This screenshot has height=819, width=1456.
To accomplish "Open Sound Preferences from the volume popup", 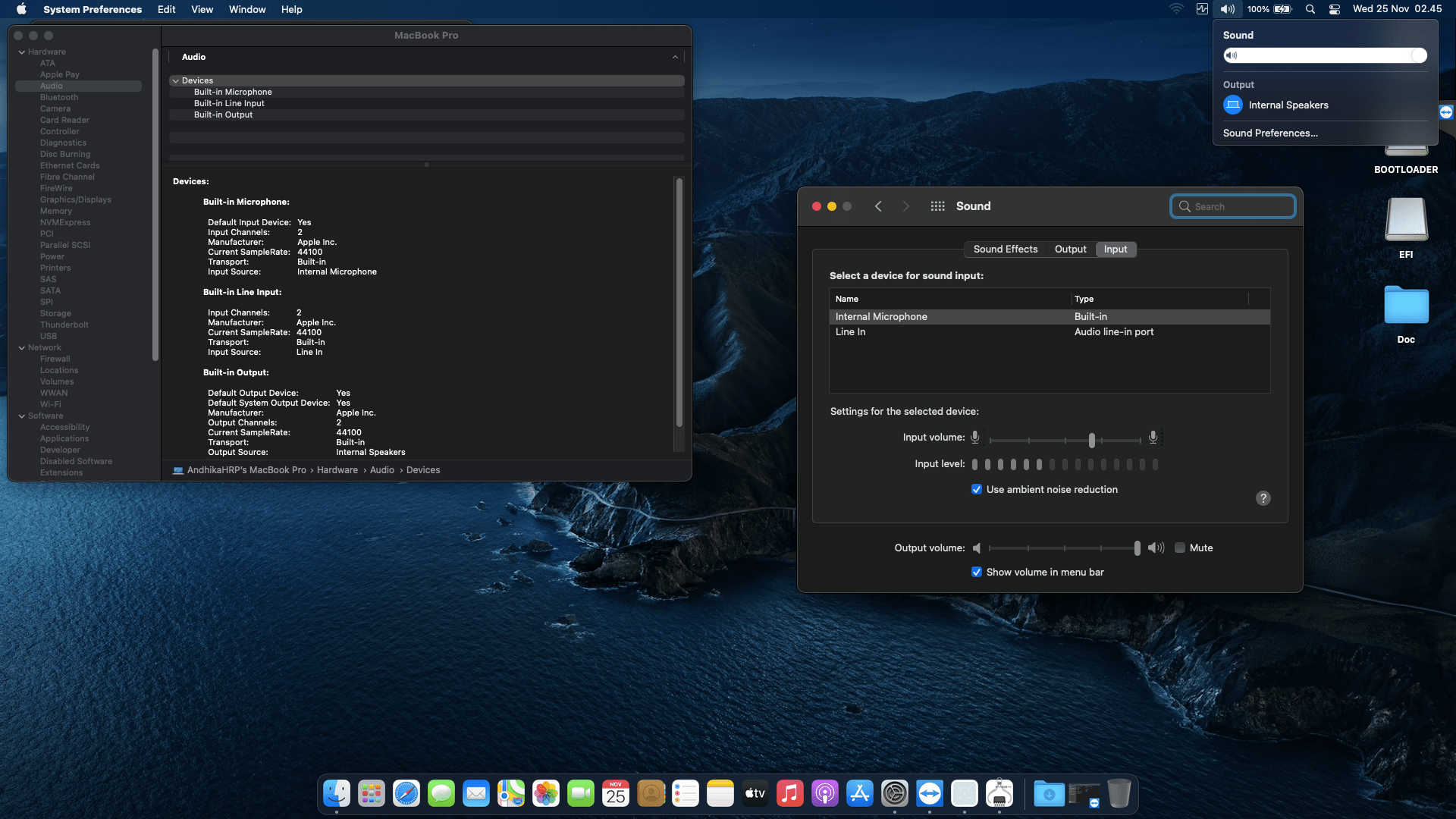I will pyautogui.click(x=1270, y=133).
